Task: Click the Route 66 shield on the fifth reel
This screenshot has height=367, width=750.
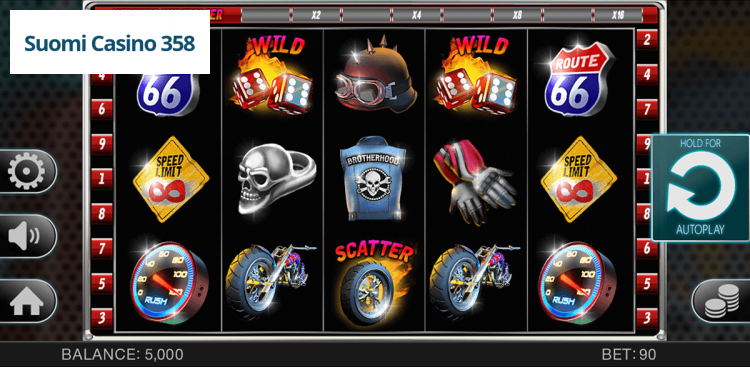Action: tap(579, 79)
